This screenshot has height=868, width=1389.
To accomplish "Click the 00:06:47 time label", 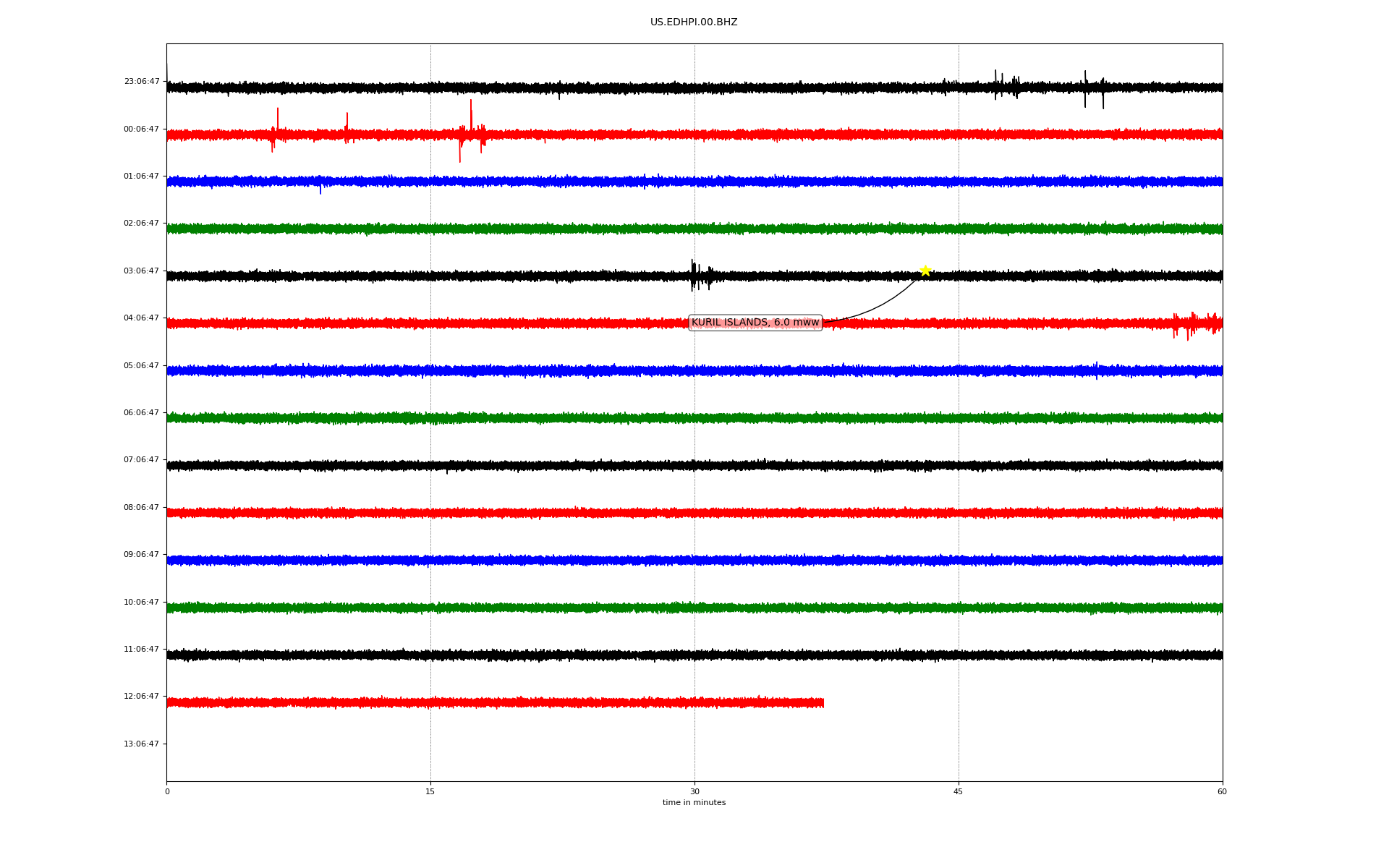I will click(x=142, y=129).
